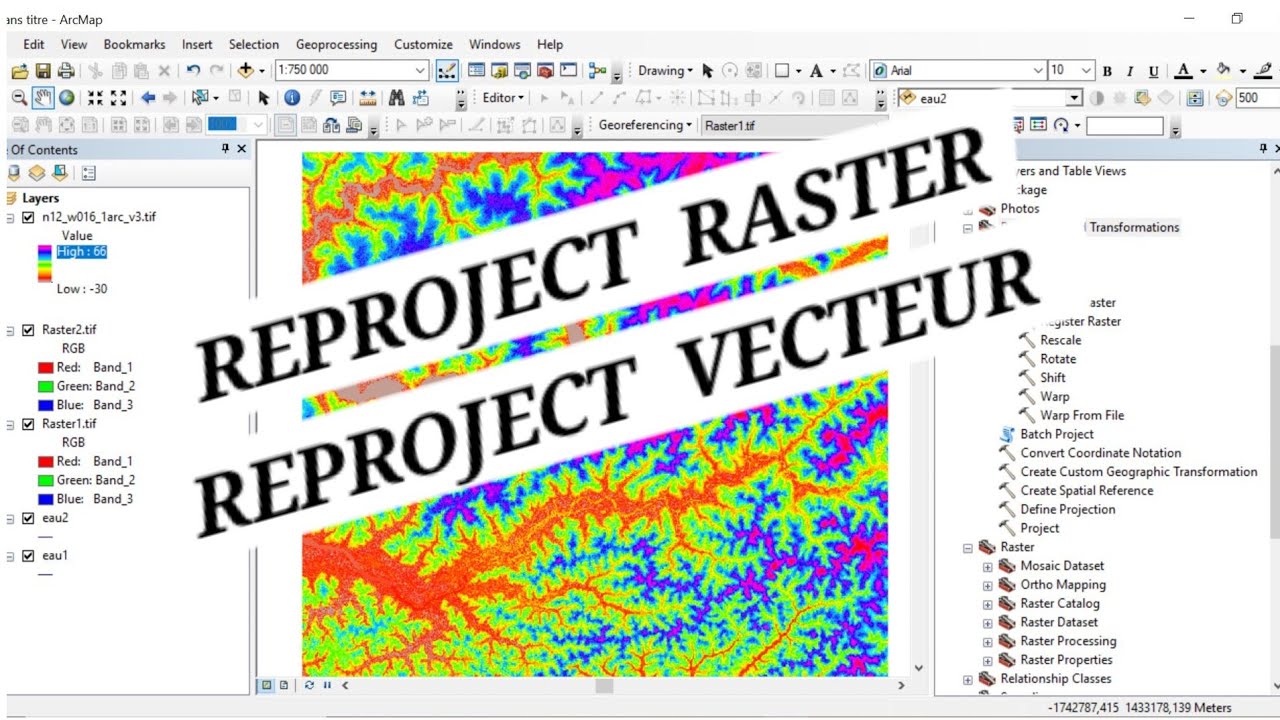This screenshot has height=720, width=1280.
Task: Toggle Underline text formatting
Action: (x=1153, y=71)
